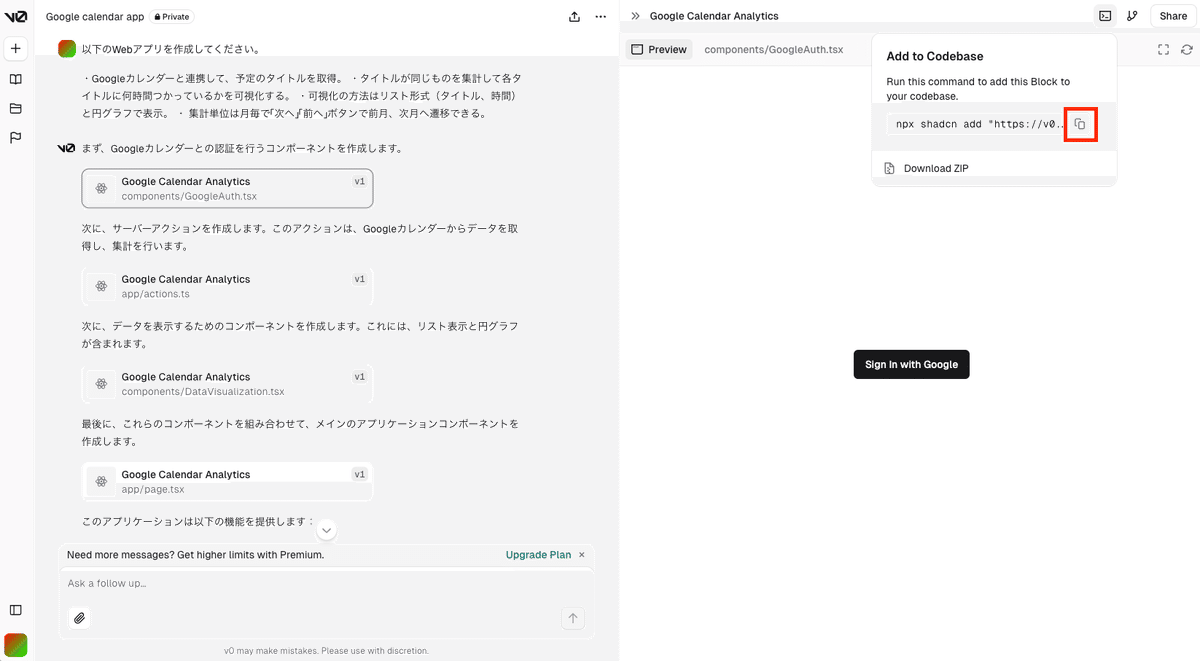The height and width of the screenshot is (661, 1200).
Task: Click the terminal Add to Codebase icon
Action: (1105, 16)
